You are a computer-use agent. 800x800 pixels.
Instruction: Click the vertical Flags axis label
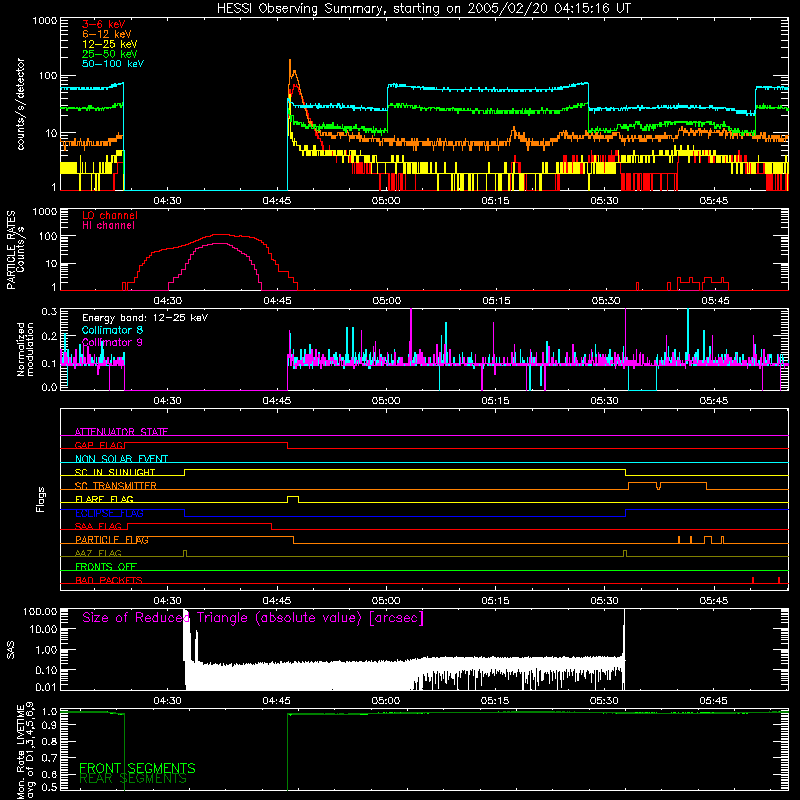point(40,499)
